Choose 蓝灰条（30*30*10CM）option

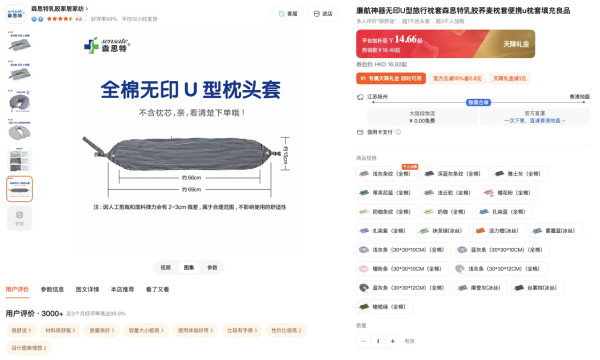coord(502,250)
